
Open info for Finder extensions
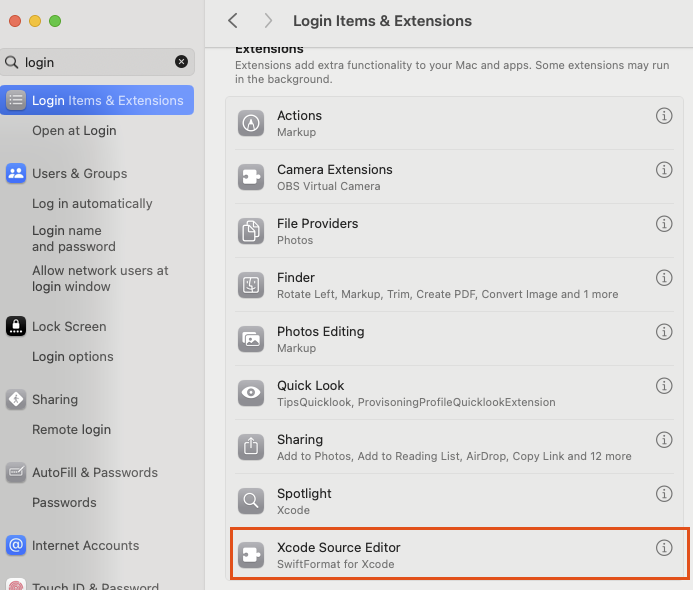pos(663,278)
